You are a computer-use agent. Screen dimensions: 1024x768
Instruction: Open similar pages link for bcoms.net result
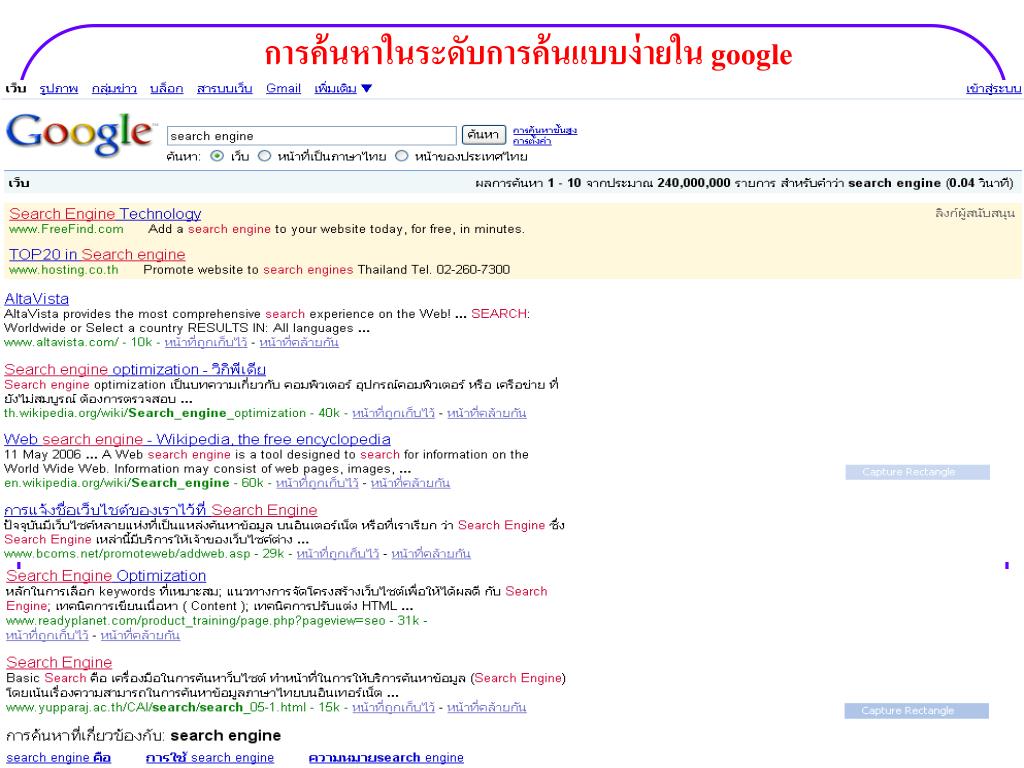[431, 554]
